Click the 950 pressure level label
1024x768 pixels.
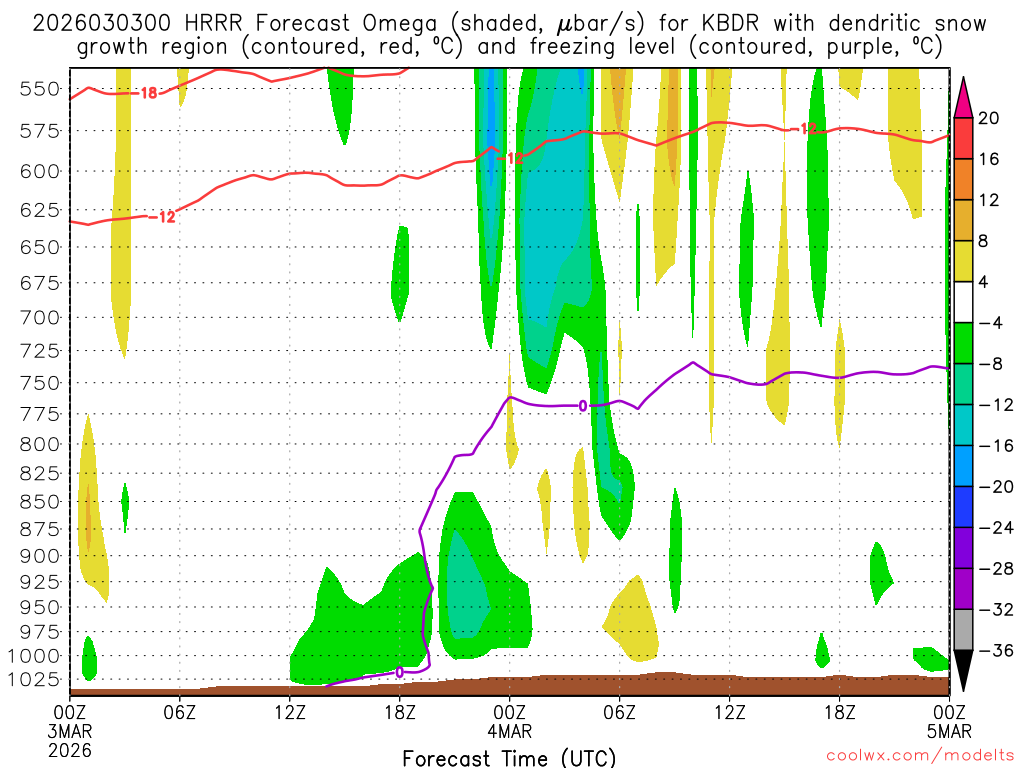coord(40,607)
